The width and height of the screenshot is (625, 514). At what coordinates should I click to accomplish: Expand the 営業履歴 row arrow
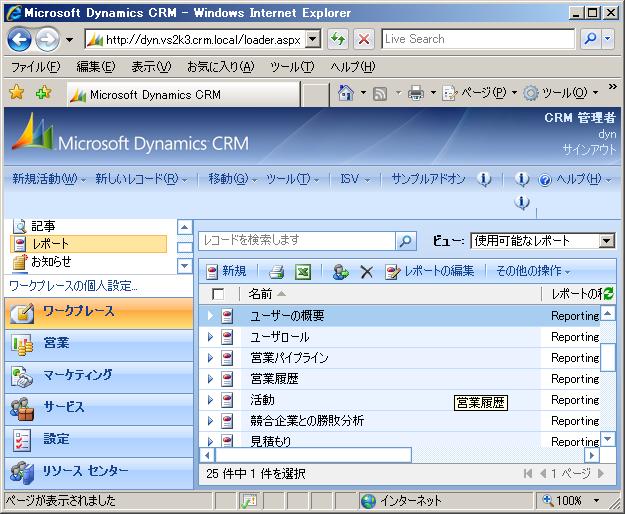tap(210, 379)
